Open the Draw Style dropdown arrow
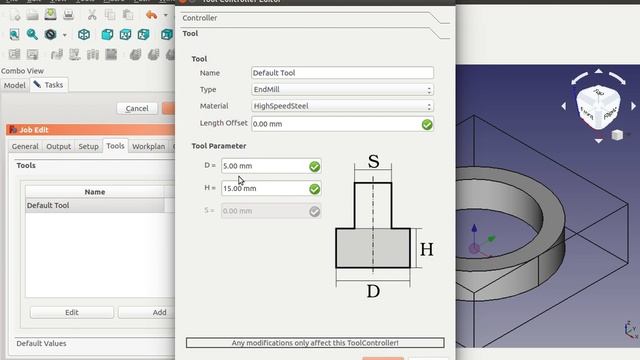640x360 pixels. tap(64, 35)
